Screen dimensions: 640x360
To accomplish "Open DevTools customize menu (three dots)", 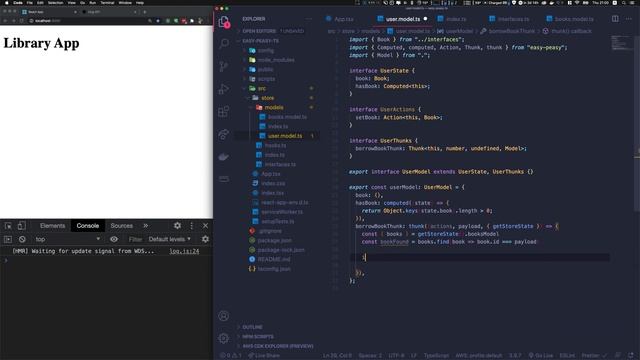I will click(191, 226).
